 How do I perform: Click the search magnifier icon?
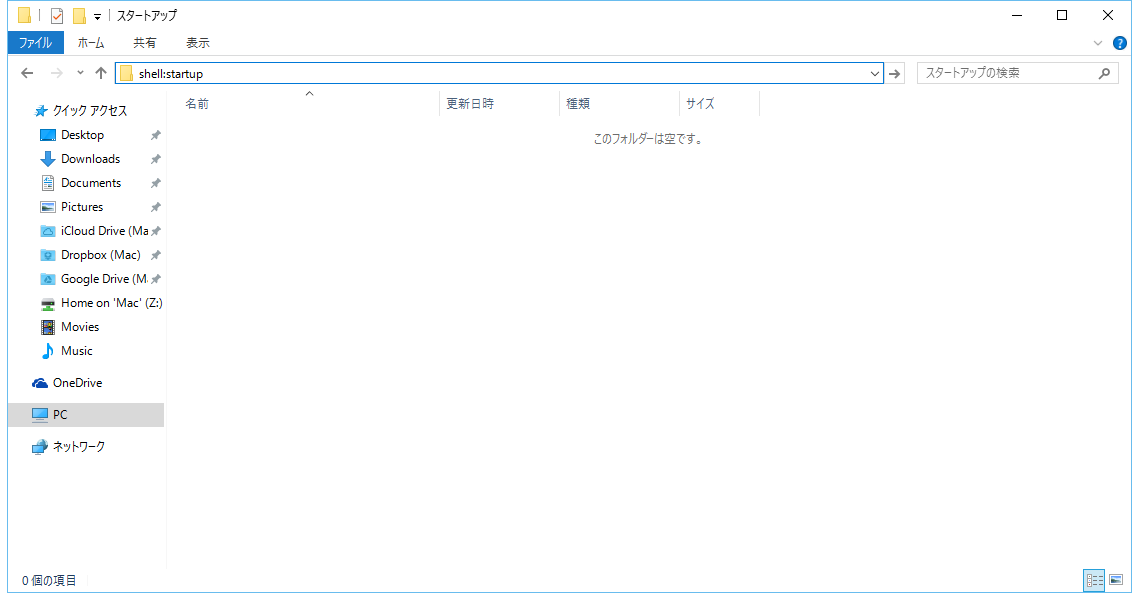(1105, 73)
